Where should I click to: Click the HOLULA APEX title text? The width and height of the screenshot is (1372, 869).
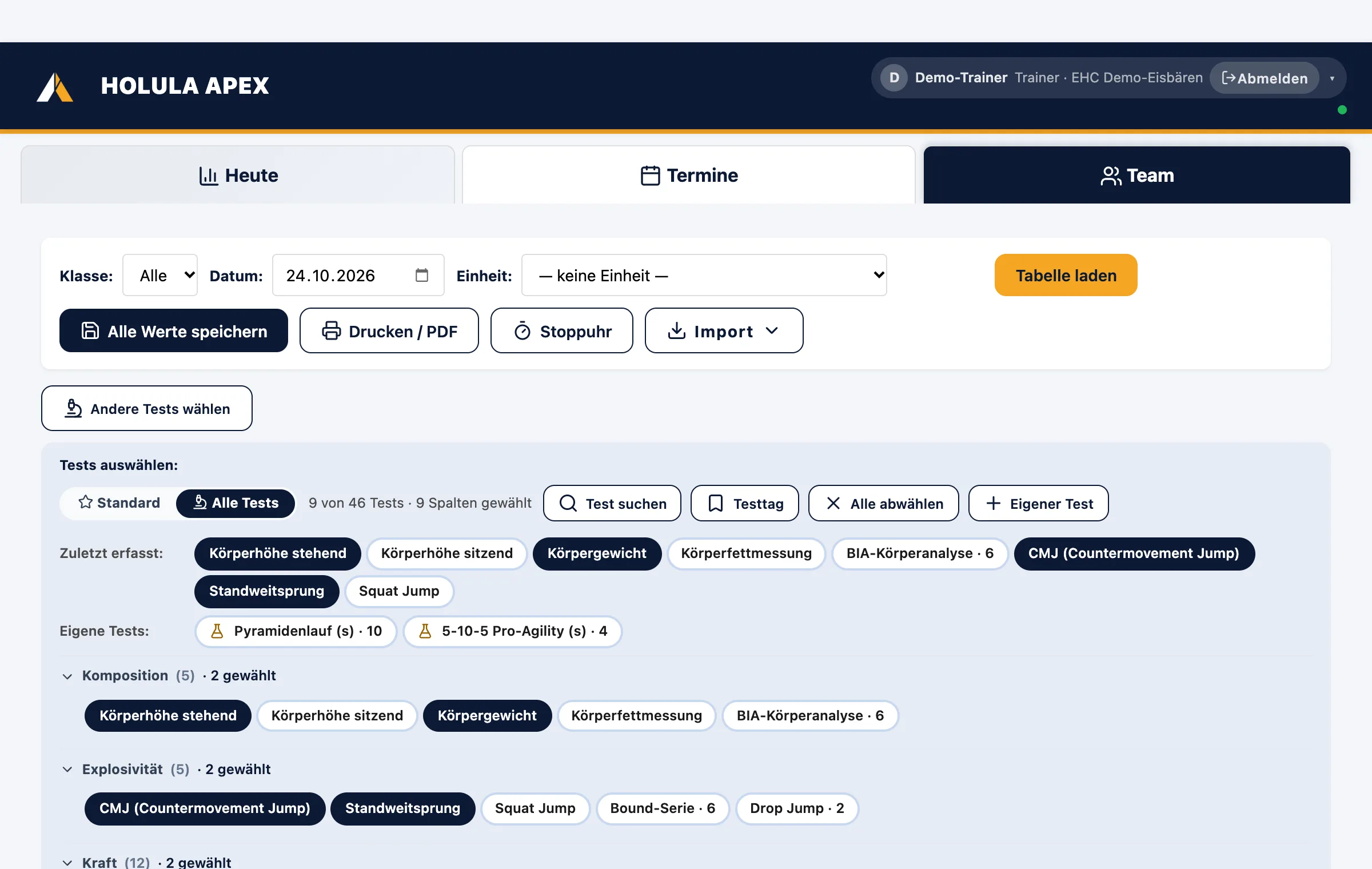[185, 86]
